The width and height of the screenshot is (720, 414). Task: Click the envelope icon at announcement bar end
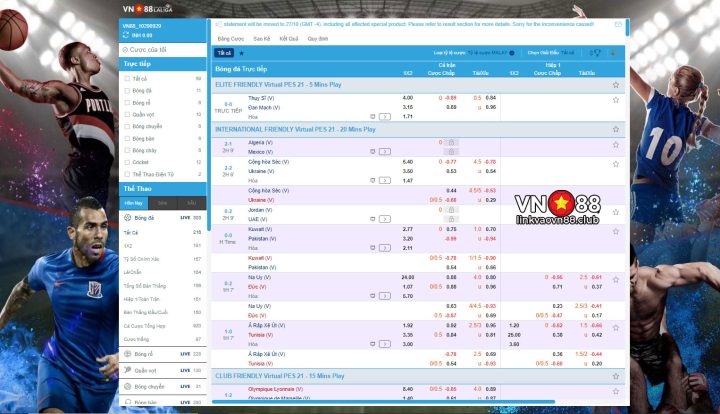coord(618,24)
